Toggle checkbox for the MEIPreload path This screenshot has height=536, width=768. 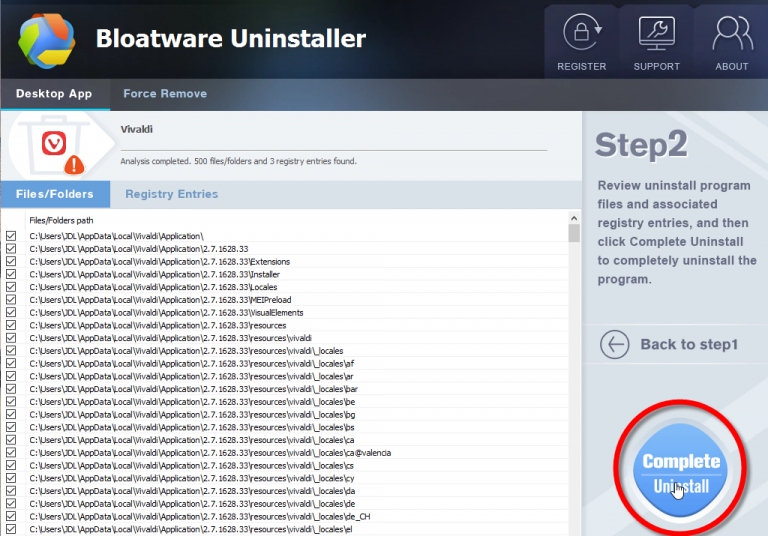(x=11, y=300)
